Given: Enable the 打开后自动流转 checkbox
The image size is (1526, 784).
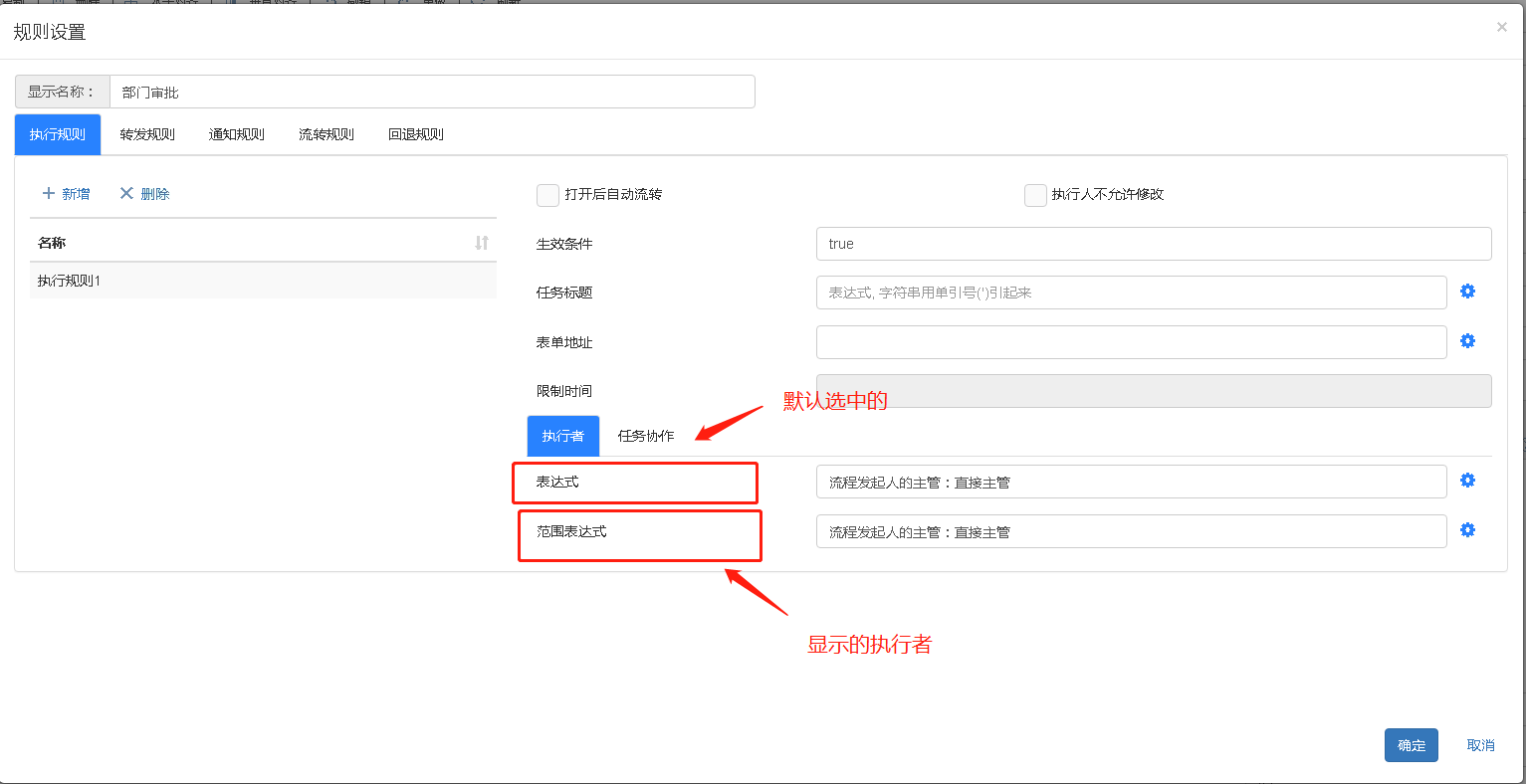Looking at the screenshot, I should tap(547, 195).
